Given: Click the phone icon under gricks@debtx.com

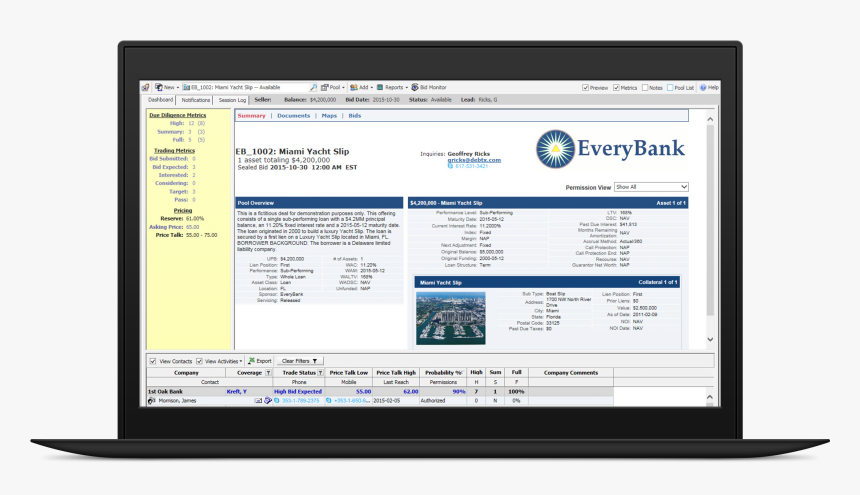Looking at the screenshot, I should pos(450,166).
